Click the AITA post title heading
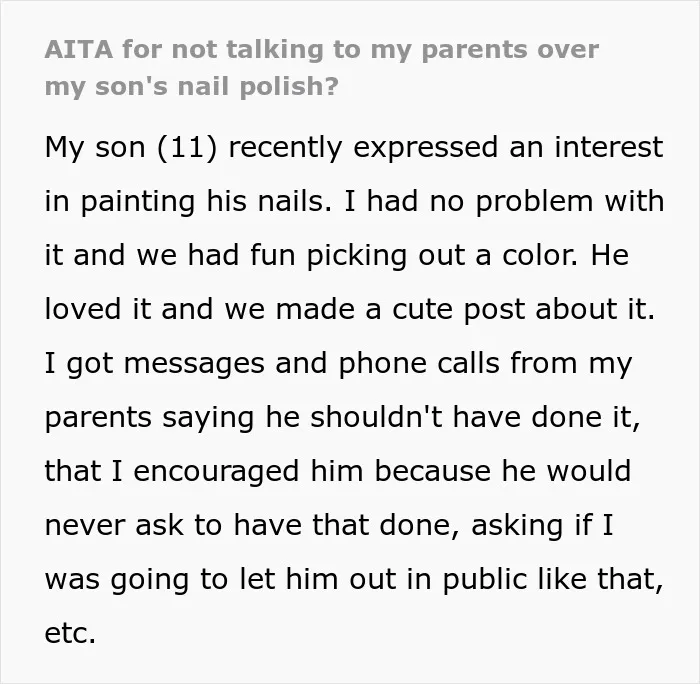The height and width of the screenshot is (684, 700). [321, 68]
